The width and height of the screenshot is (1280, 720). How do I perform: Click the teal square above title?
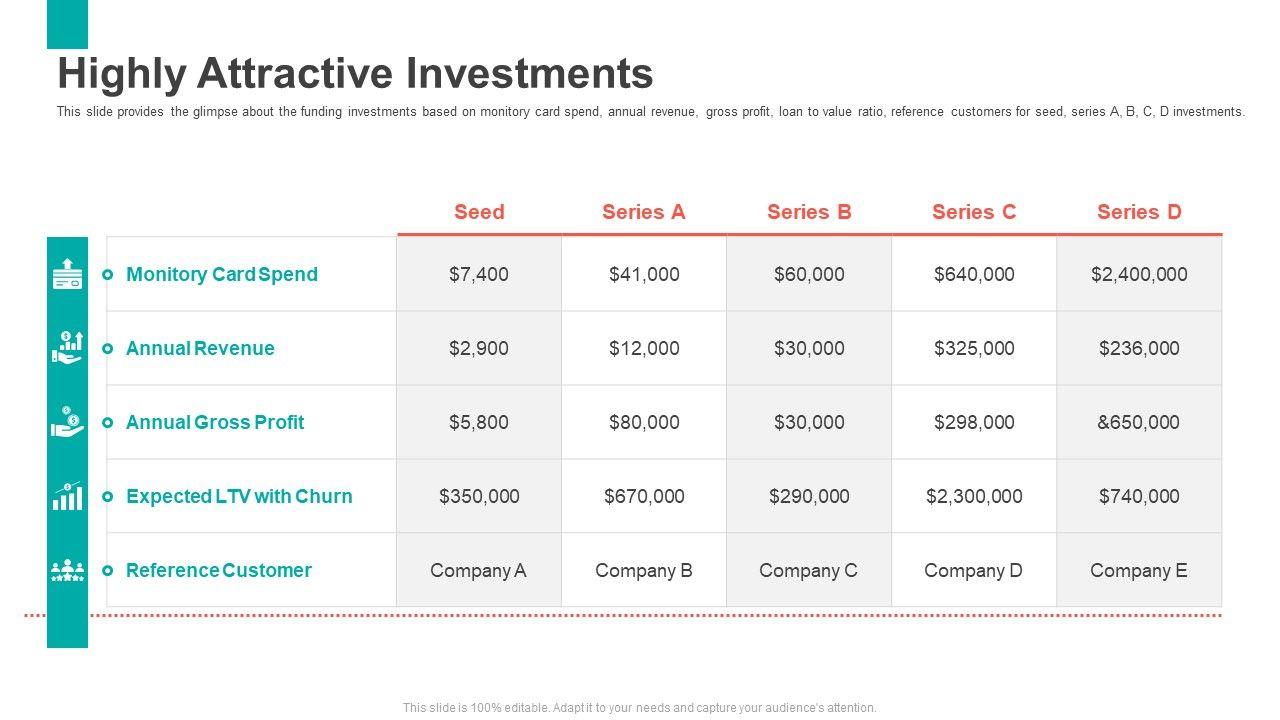67,24
